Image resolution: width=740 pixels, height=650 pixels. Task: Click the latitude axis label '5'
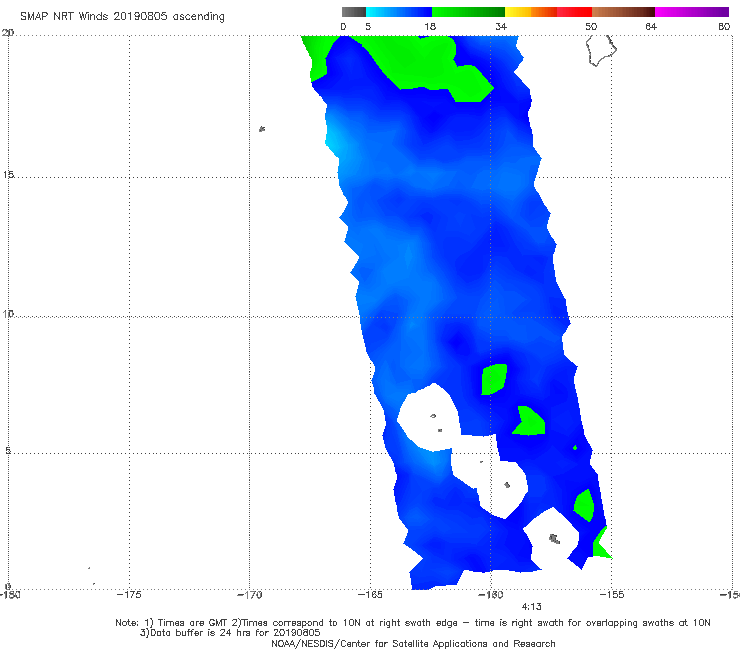(x=8, y=450)
